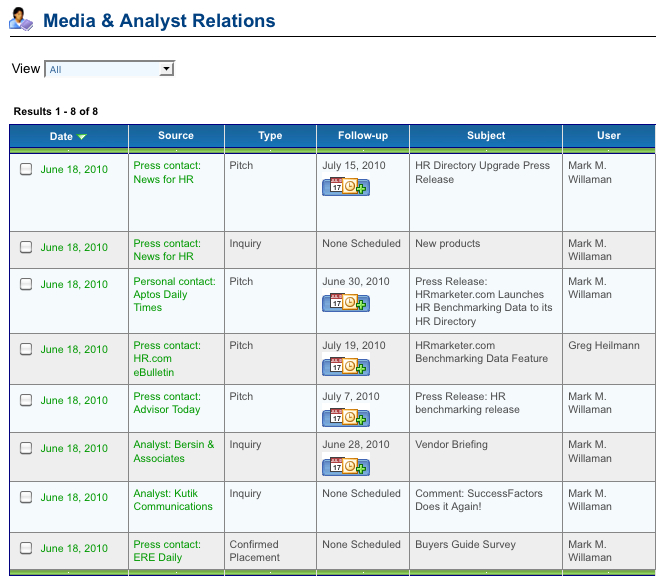Select checkbox for Aptos Daily Times row
Viewport: 656px width, 584px height.
[x=26, y=284]
